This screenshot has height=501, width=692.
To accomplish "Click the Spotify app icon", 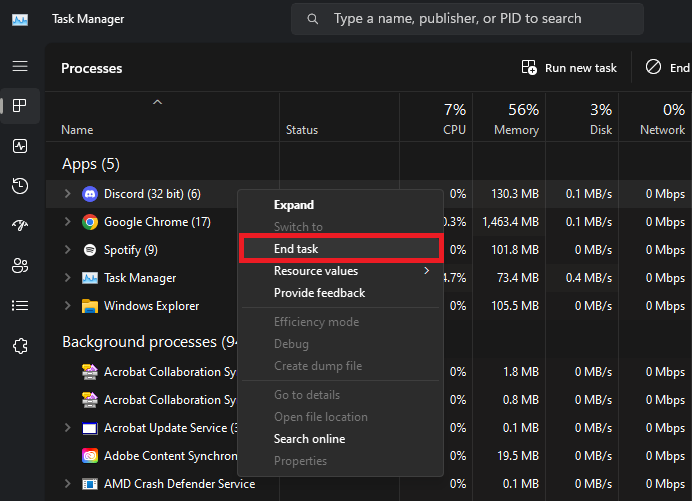I will (90, 250).
